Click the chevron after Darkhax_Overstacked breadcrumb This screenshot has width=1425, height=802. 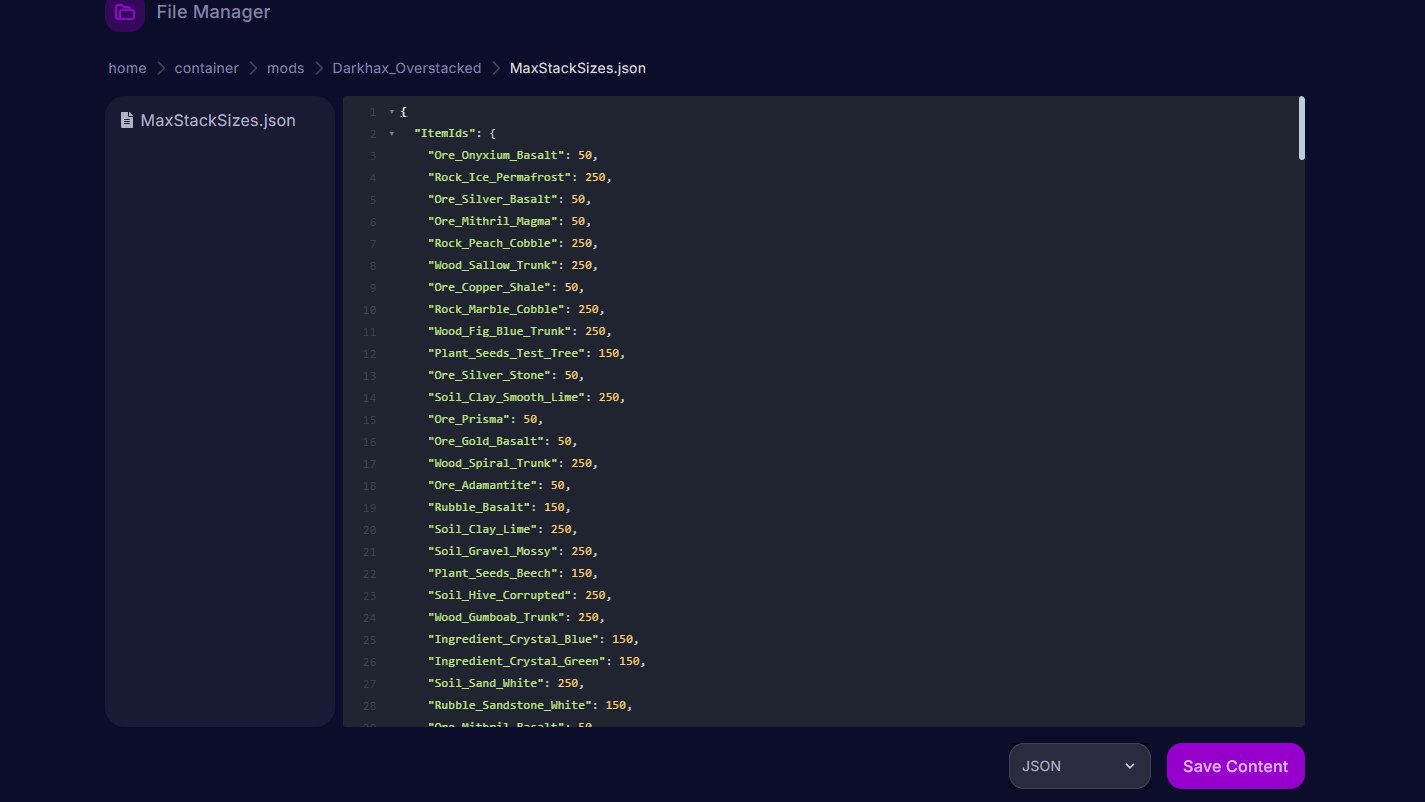coord(494,68)
